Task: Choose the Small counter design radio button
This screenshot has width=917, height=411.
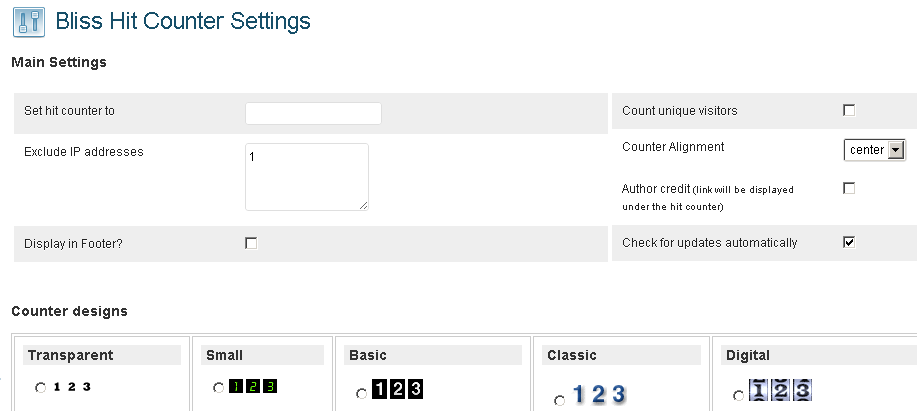Action: point(219,388)
